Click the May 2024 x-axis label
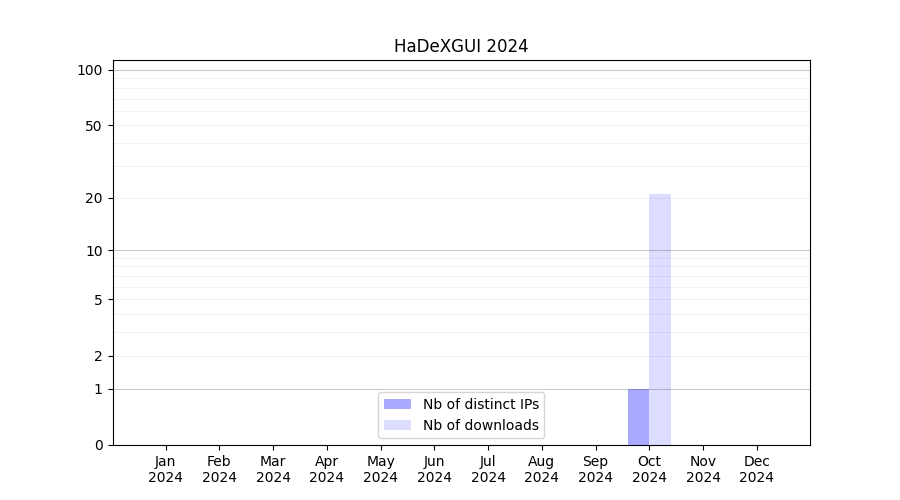This screenshot has height=500, width=900. pos(380,469)
